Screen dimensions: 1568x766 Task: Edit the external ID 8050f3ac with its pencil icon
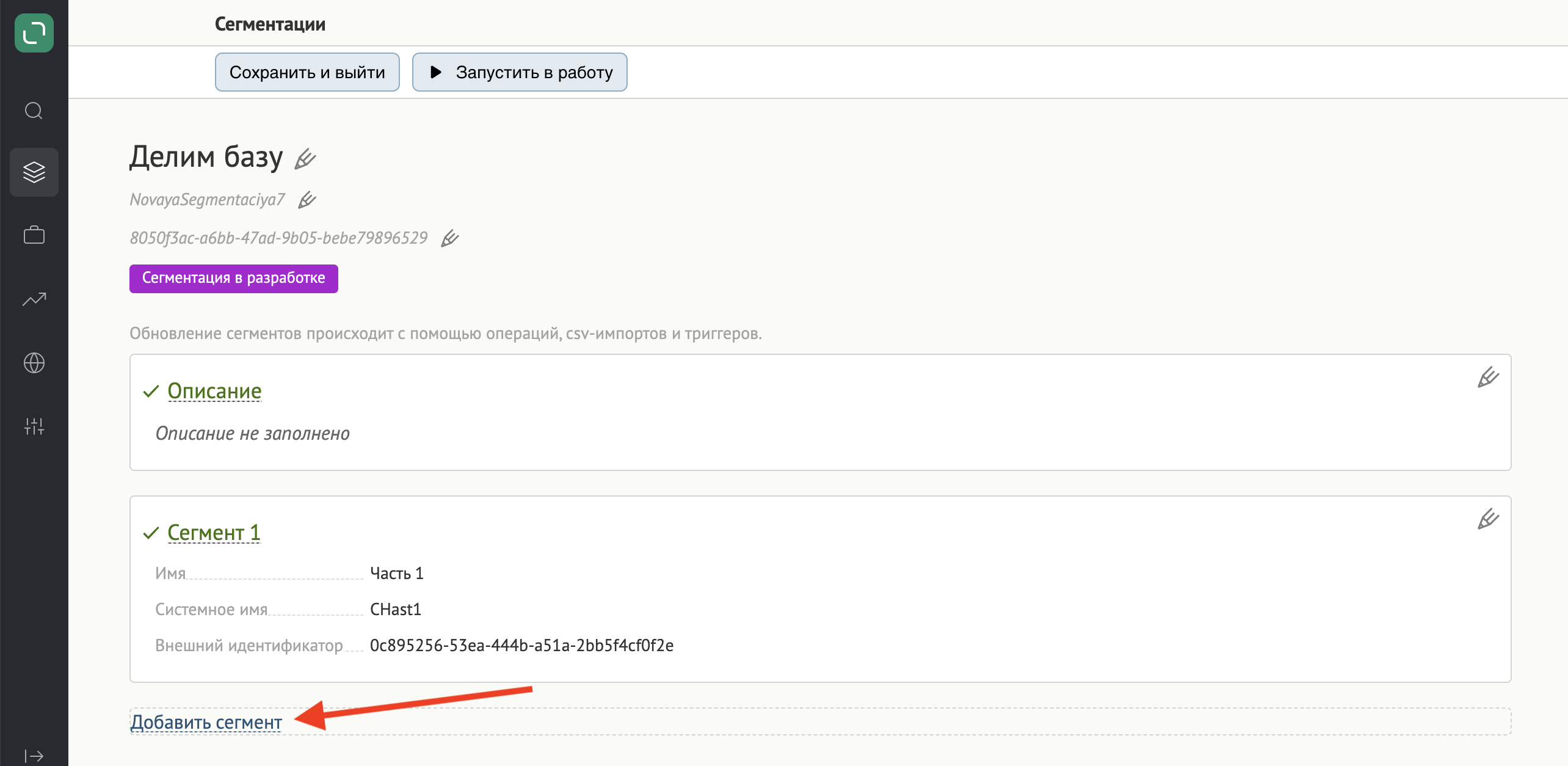(449, 238)
